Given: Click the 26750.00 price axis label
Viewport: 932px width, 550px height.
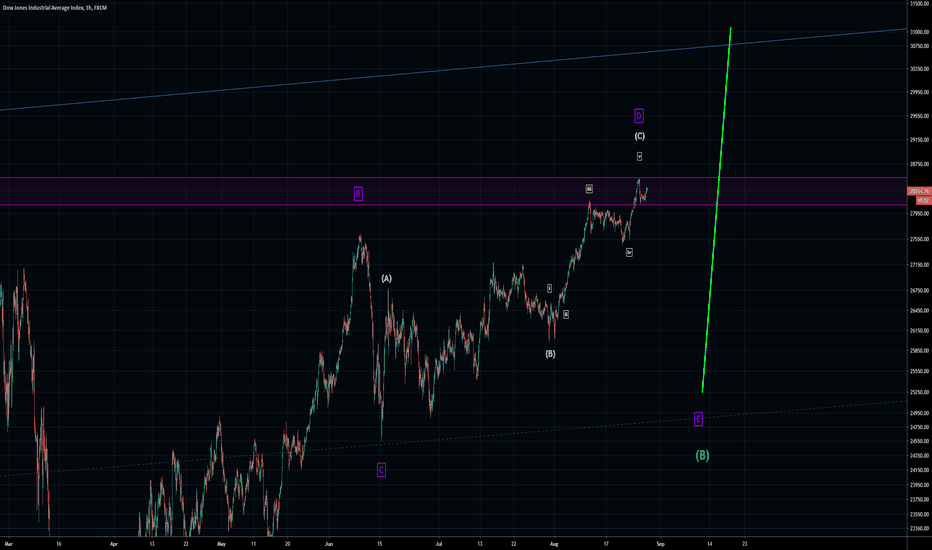Looking at the screenshot, I should [x=919, y=291].
